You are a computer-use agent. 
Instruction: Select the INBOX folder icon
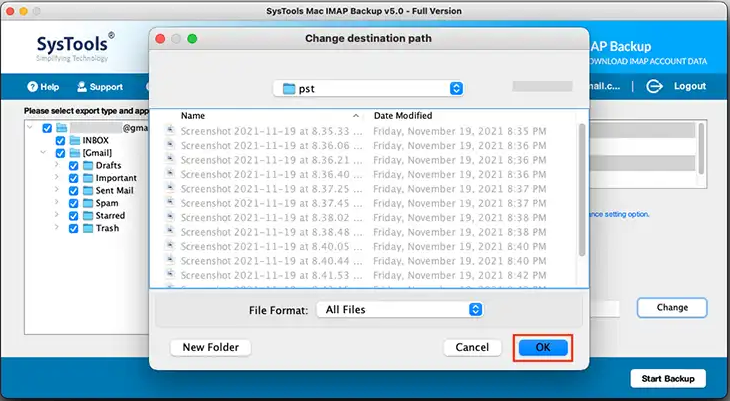tap(74, 140)
